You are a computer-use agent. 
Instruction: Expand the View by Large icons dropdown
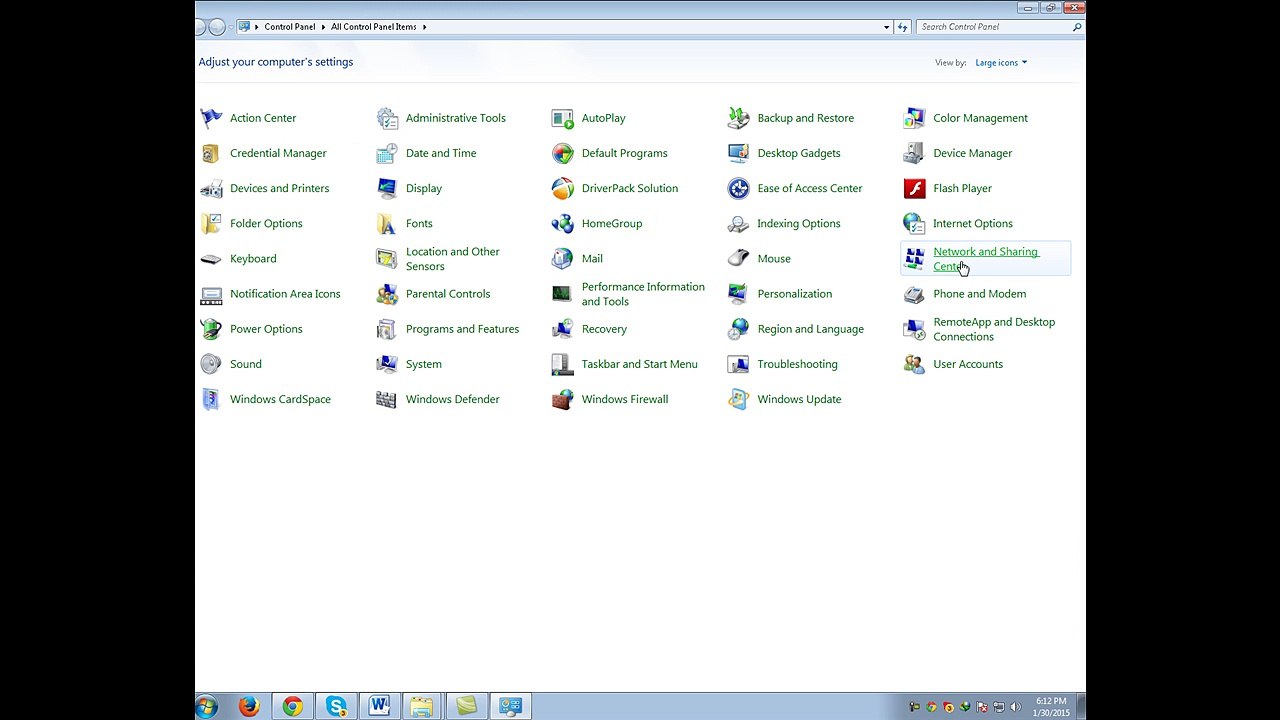tap(1001, 63)
